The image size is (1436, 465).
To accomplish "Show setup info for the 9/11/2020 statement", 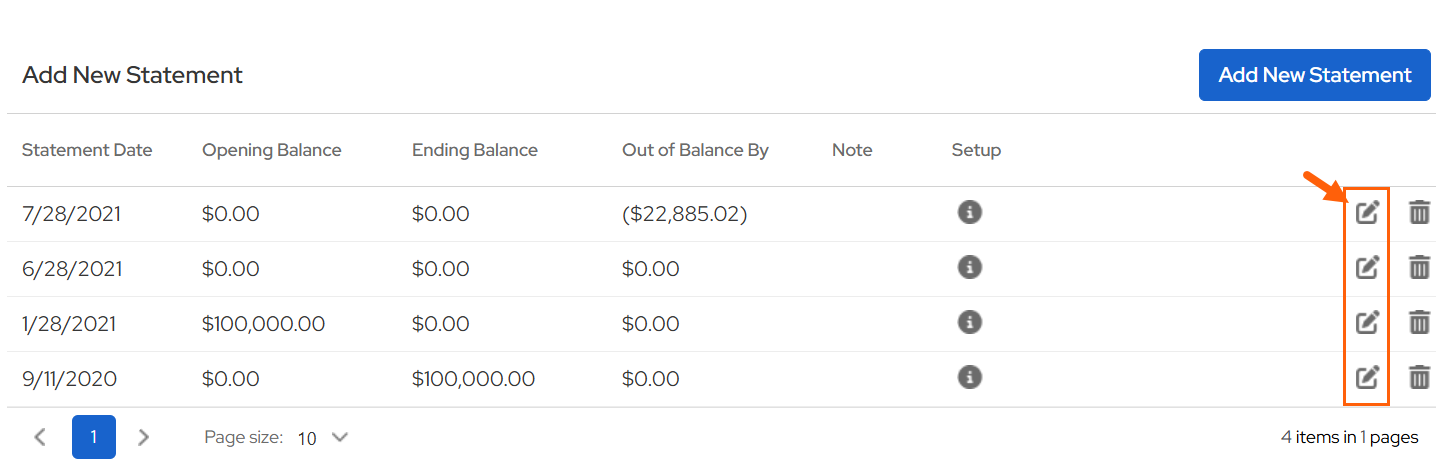I will (969, 377).
